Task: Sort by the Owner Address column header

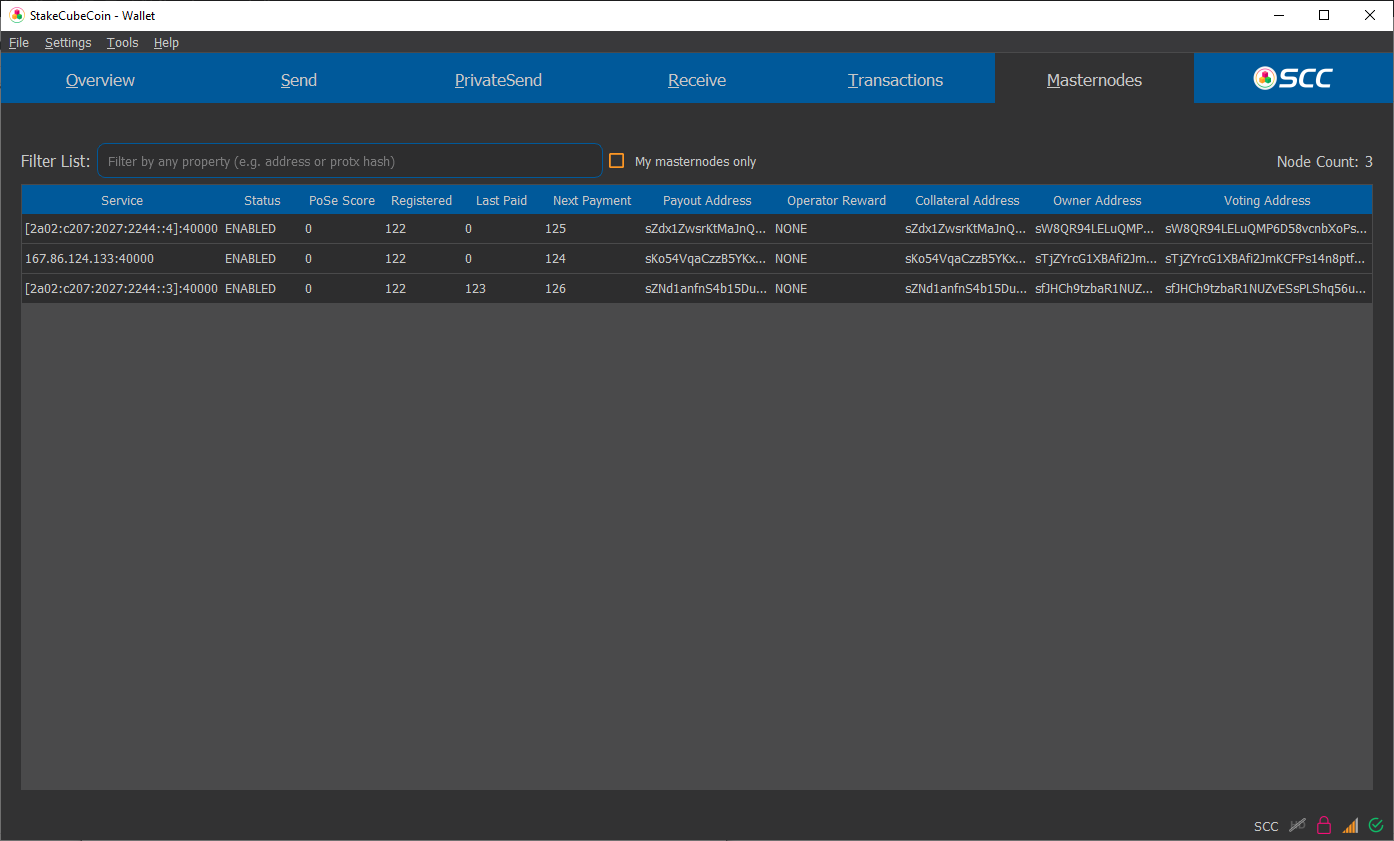Action: coord(1097,200)
